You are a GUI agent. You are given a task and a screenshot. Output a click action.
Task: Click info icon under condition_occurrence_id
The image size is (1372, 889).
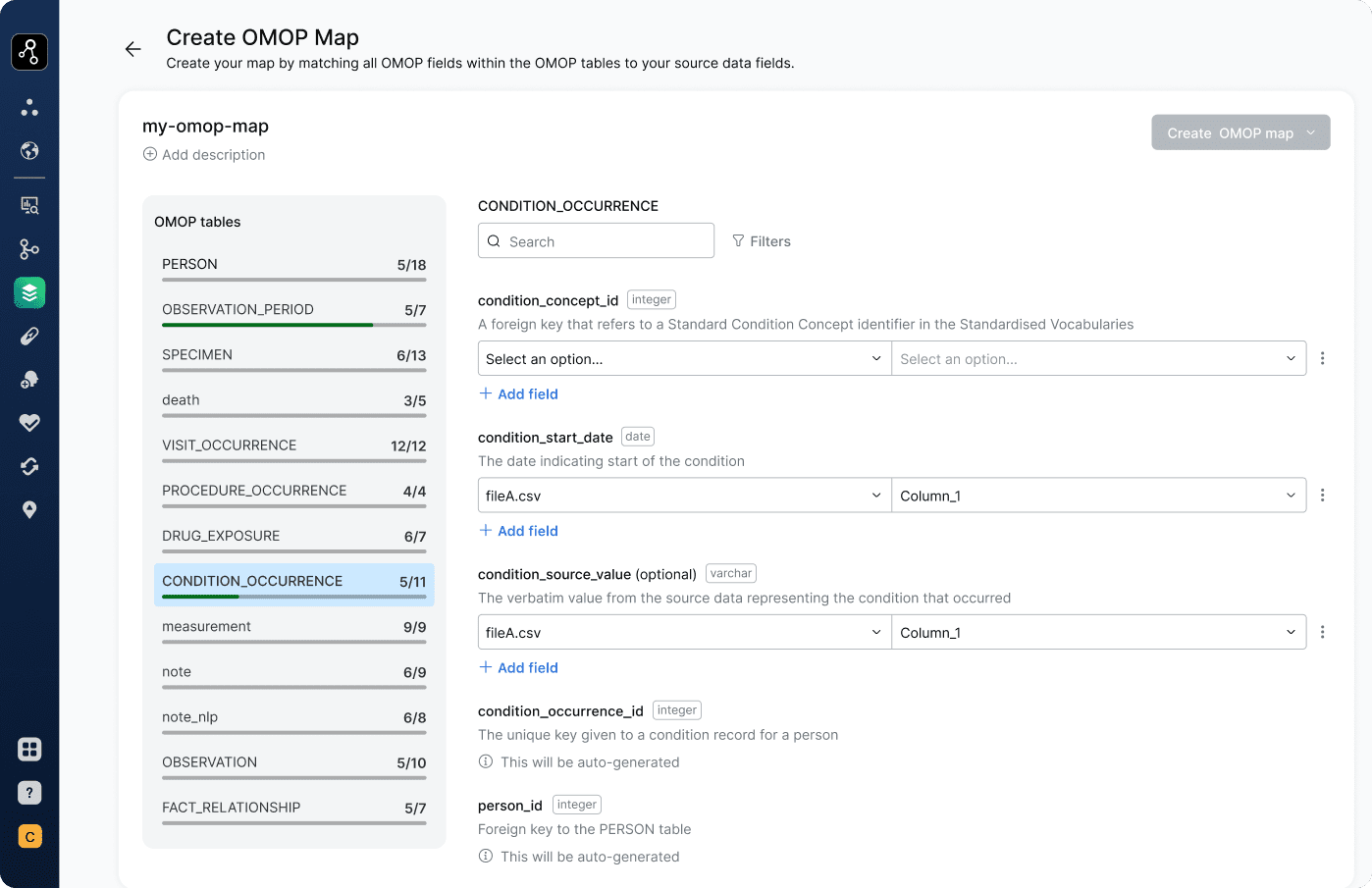pyautogui.click(x=486, y=761)
